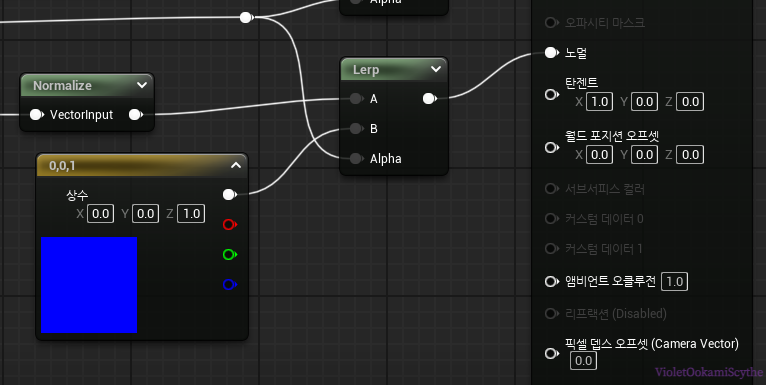Click the green channel output pin
This screenshot has height=385, width=766.
(x=230, y=255)
